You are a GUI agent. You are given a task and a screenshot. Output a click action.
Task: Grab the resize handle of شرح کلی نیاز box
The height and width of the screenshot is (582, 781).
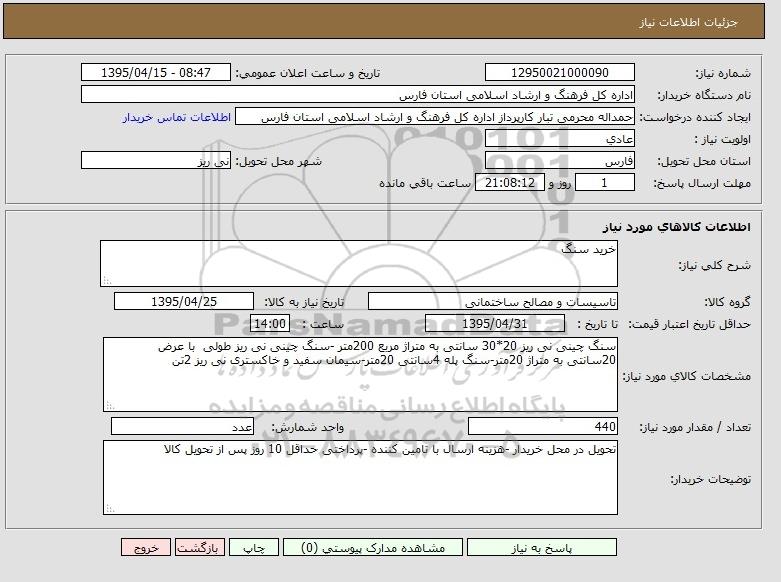click(x=107, y=281)
